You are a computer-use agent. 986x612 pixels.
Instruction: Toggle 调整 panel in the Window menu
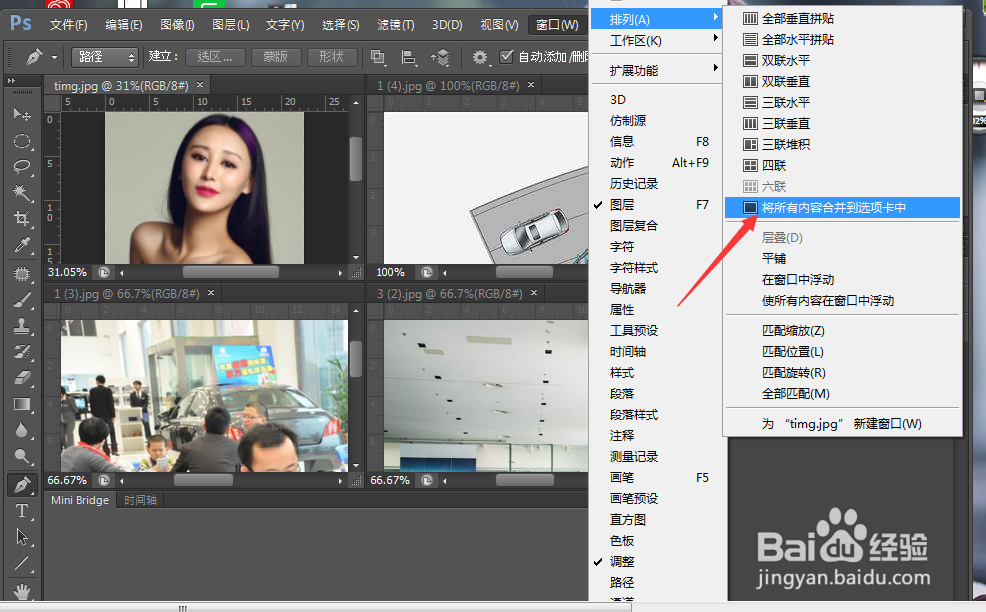click(x=621, y=561)
